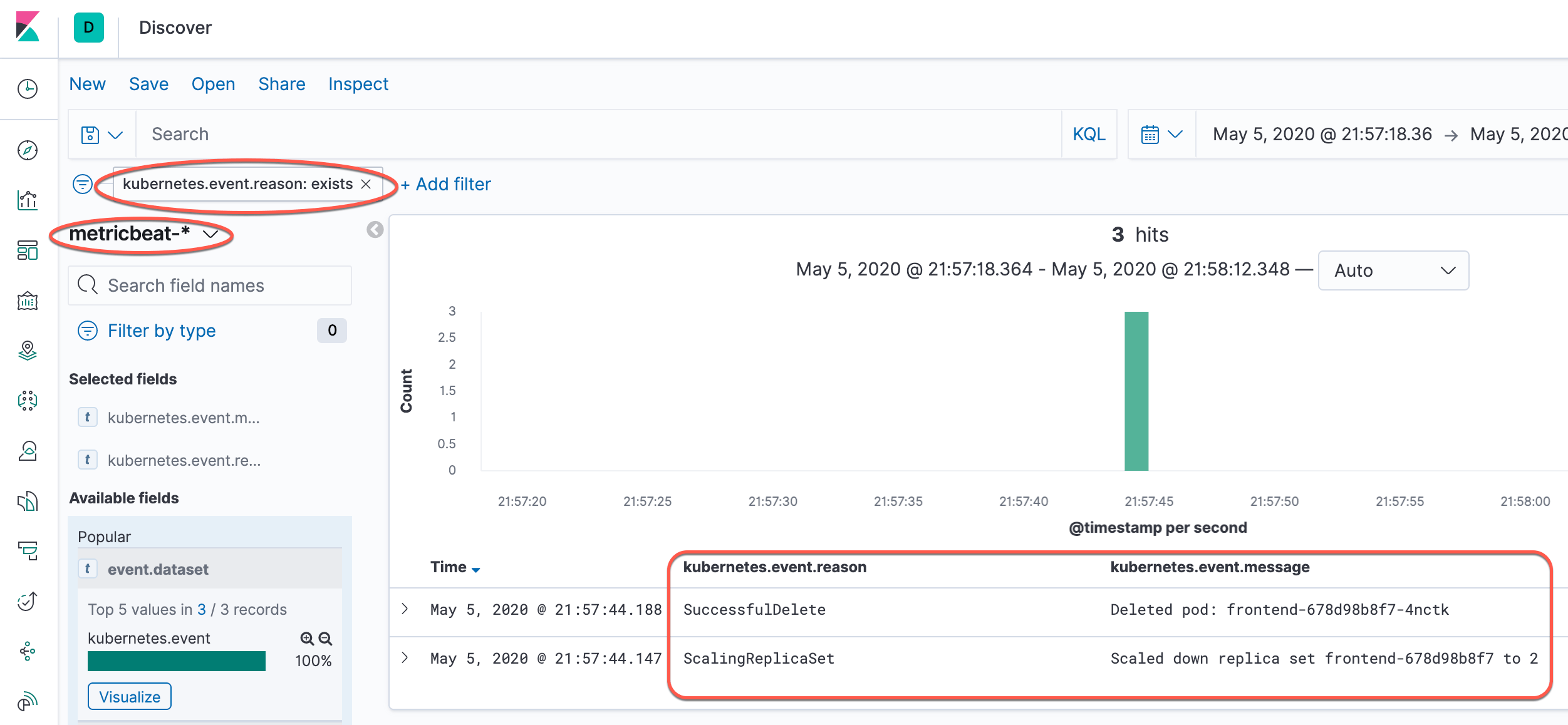Open the Maps app icon
Screen dimensions: 1568x725
pyautogui.click(x=28, y=351)
